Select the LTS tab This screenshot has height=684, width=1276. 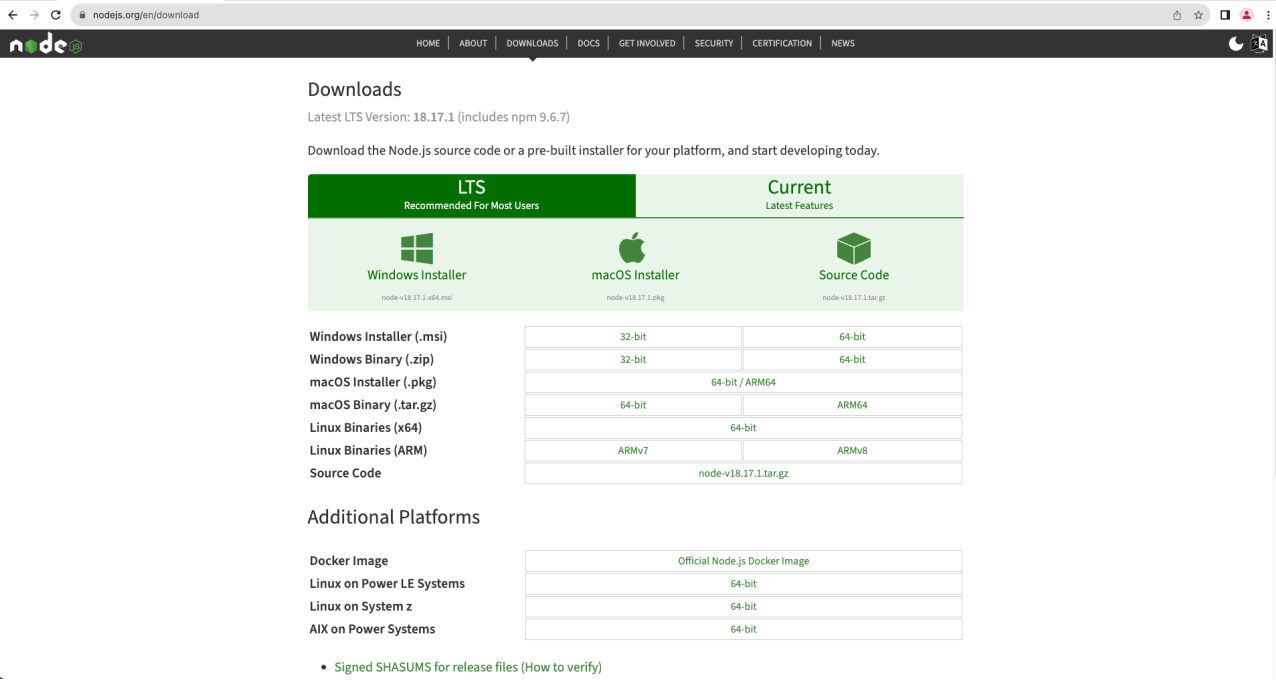471,195
